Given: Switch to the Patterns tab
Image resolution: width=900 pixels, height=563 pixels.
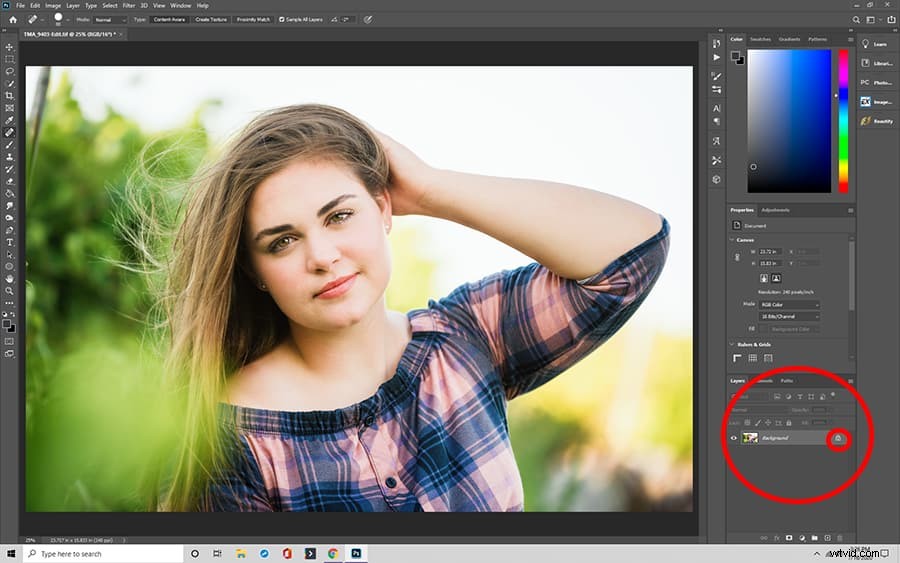Looking at the screenshot, I should coord(817,39).
